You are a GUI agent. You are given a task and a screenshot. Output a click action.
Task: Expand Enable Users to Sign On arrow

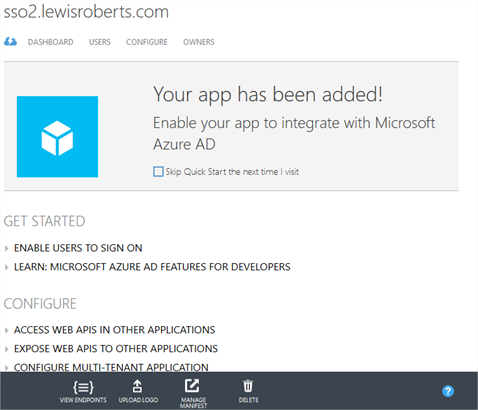pyautogui.click(x=6, y=248)
